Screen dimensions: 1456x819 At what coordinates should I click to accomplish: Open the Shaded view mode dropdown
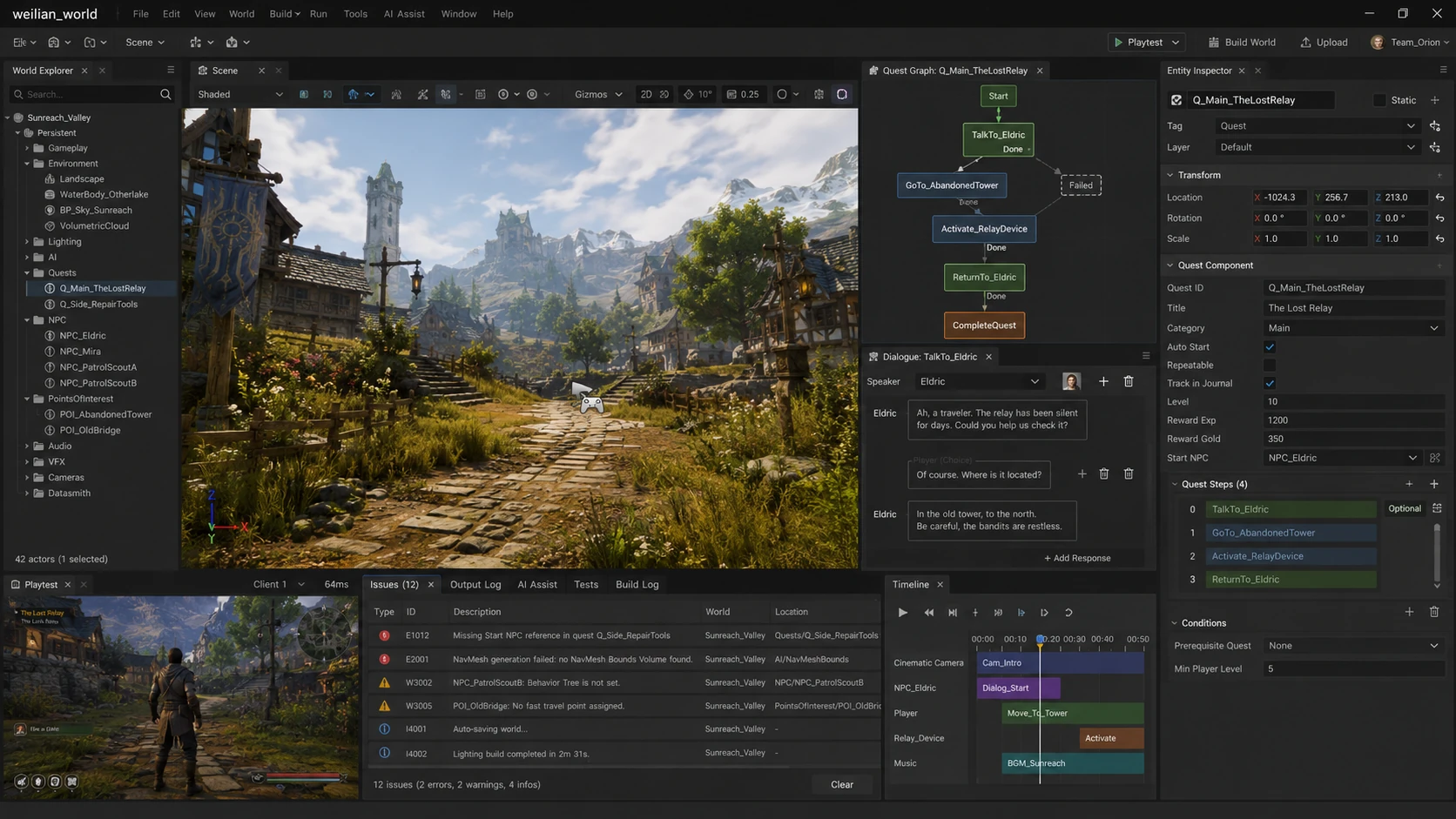(x=239, y=94)
